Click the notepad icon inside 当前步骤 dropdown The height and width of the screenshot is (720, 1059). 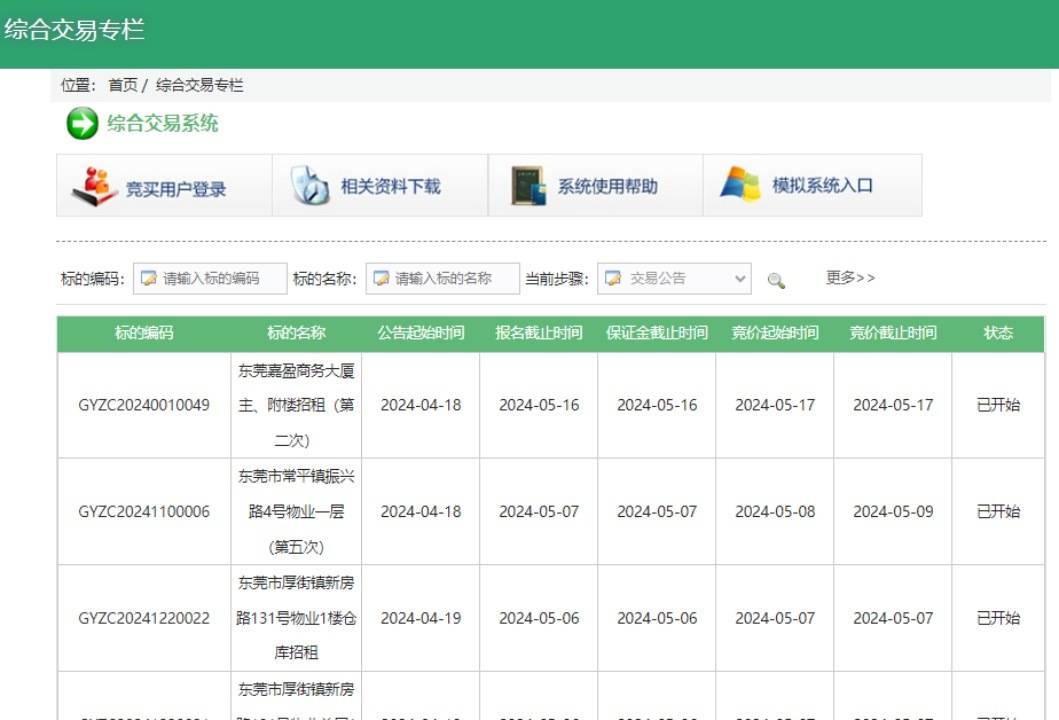pos(613,278)
